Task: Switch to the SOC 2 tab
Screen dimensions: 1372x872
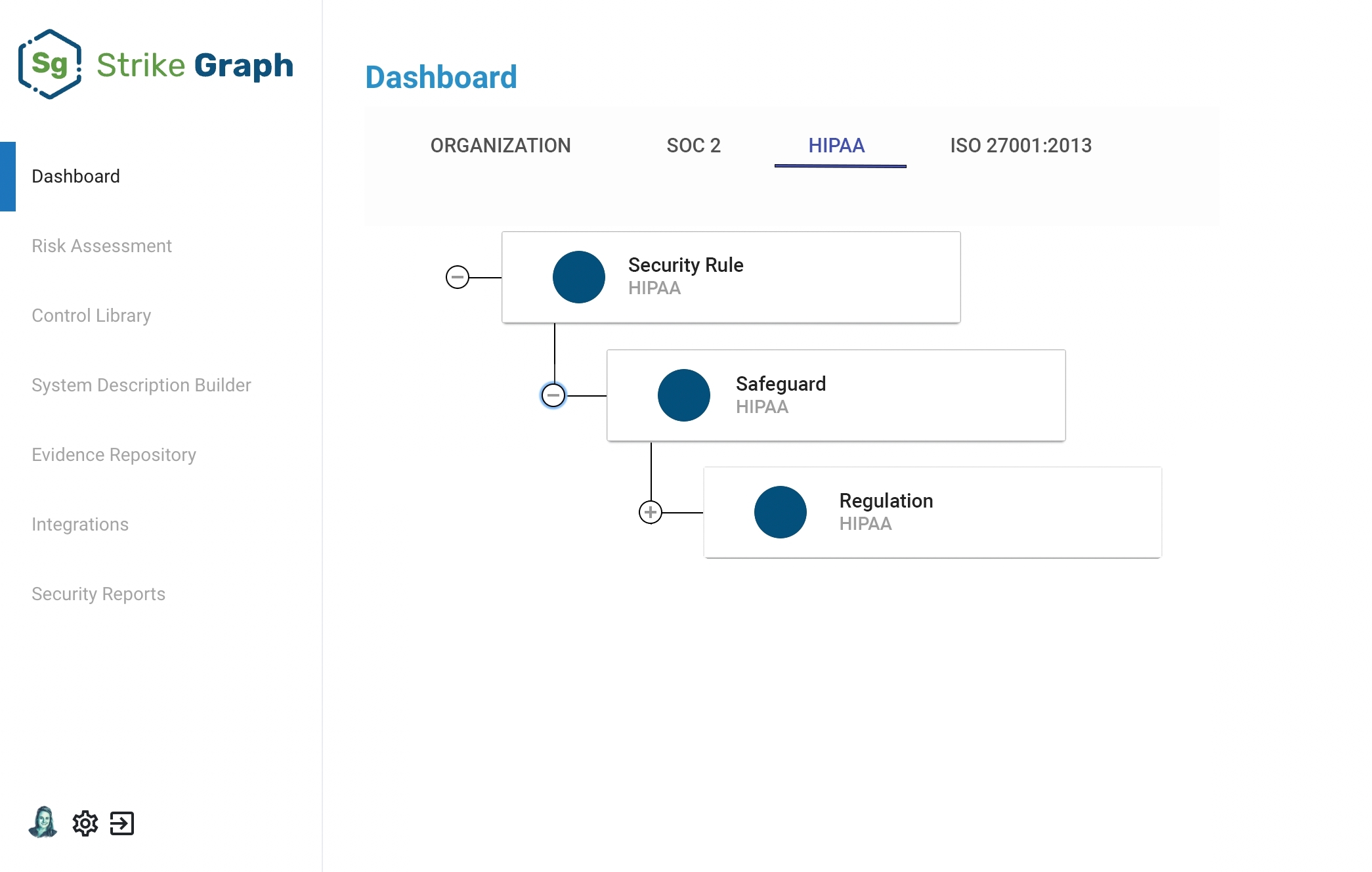Action: pyautogui.click(x=693, y=146)
